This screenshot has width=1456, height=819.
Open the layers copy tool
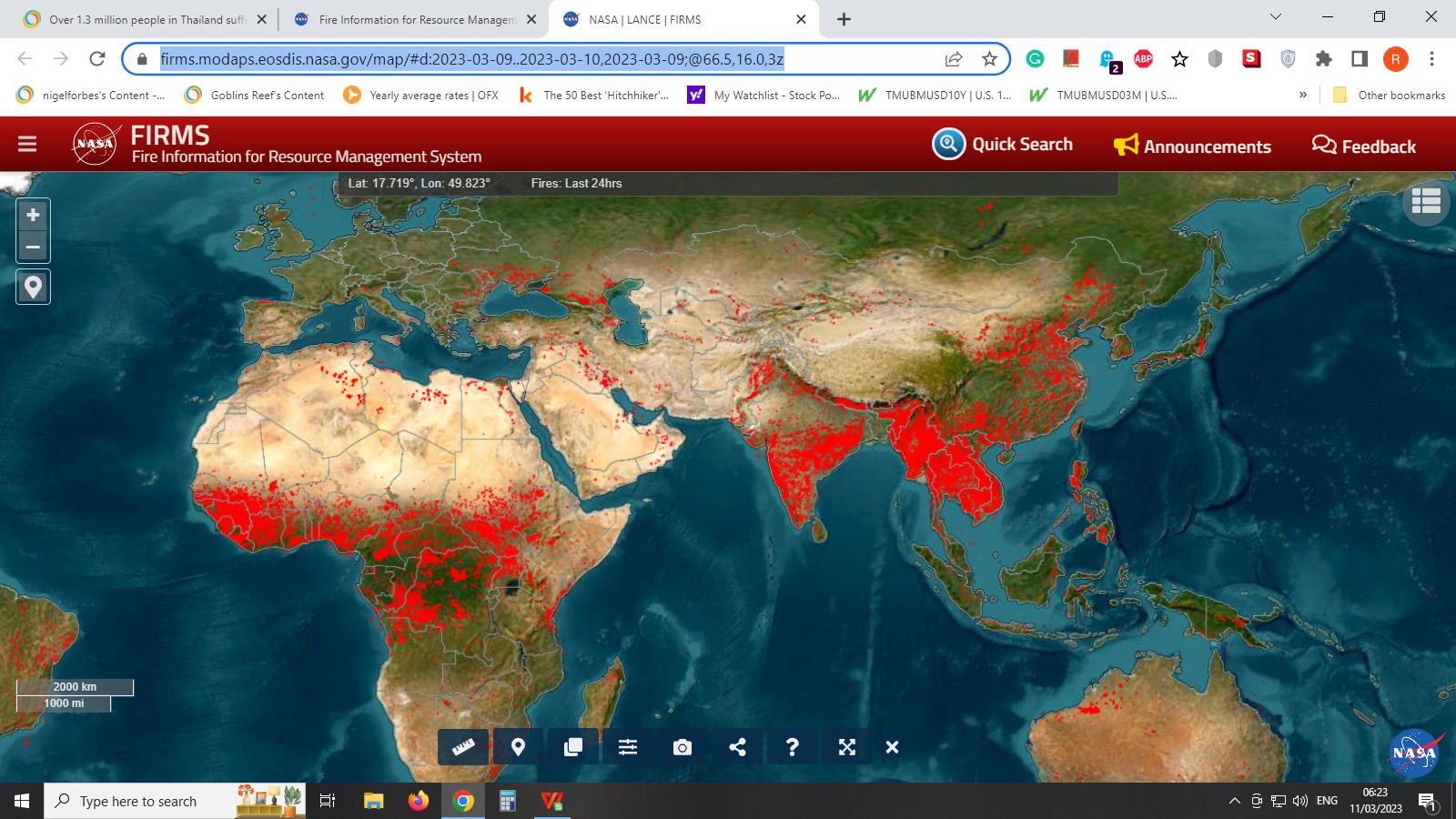[x=572, y=747]
